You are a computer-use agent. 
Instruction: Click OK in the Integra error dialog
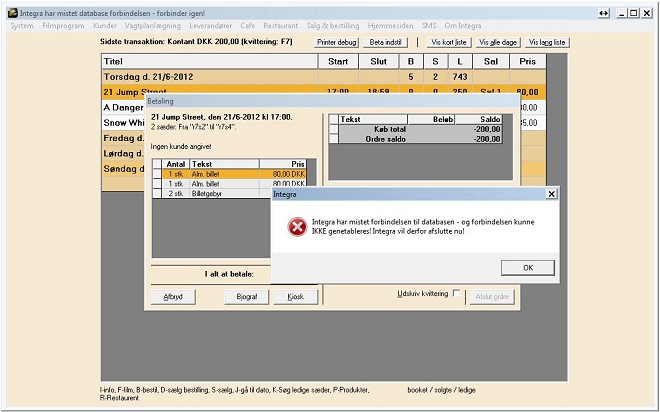click(528, 268)
